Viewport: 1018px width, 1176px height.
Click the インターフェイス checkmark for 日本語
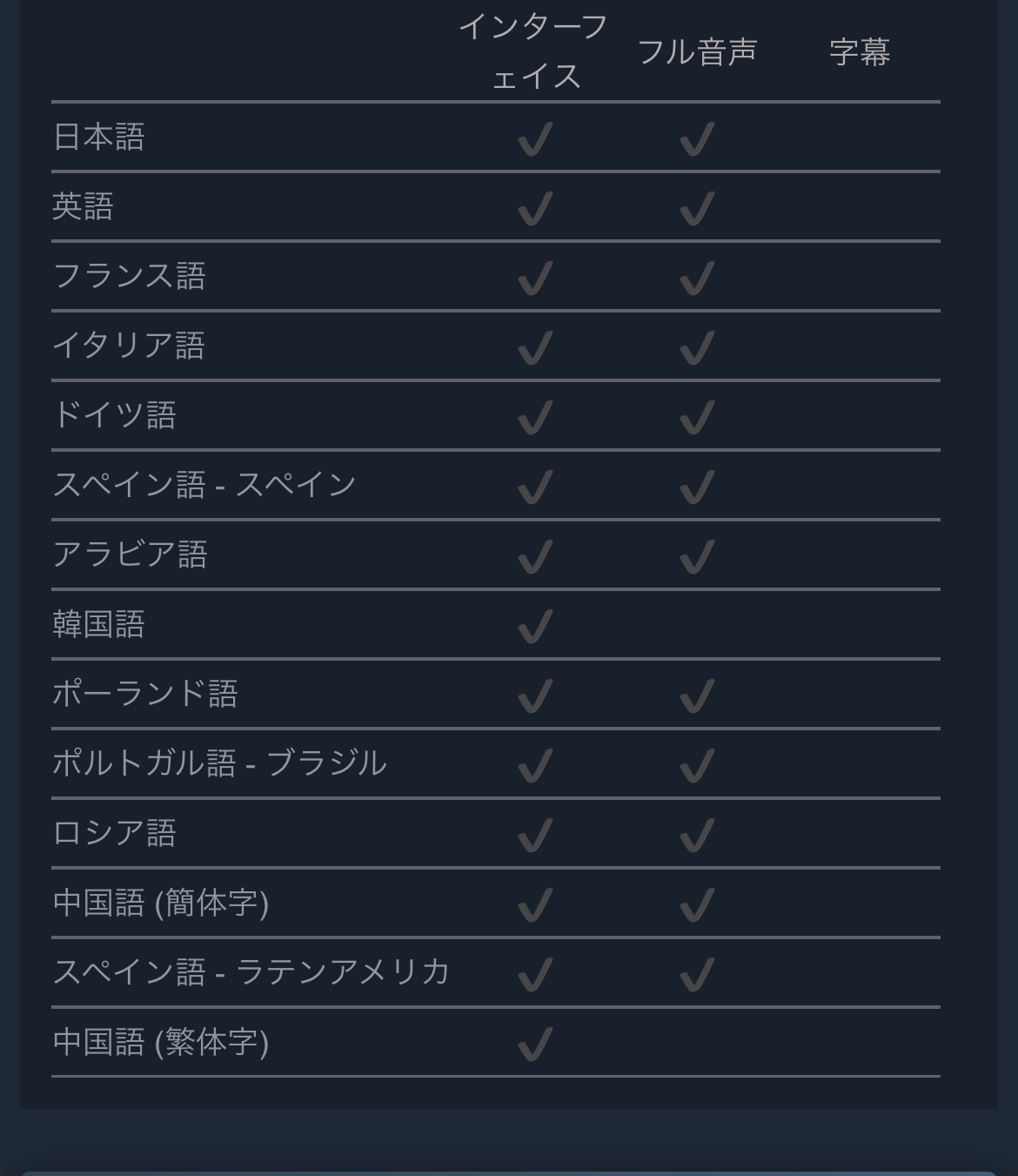point(535,138)
